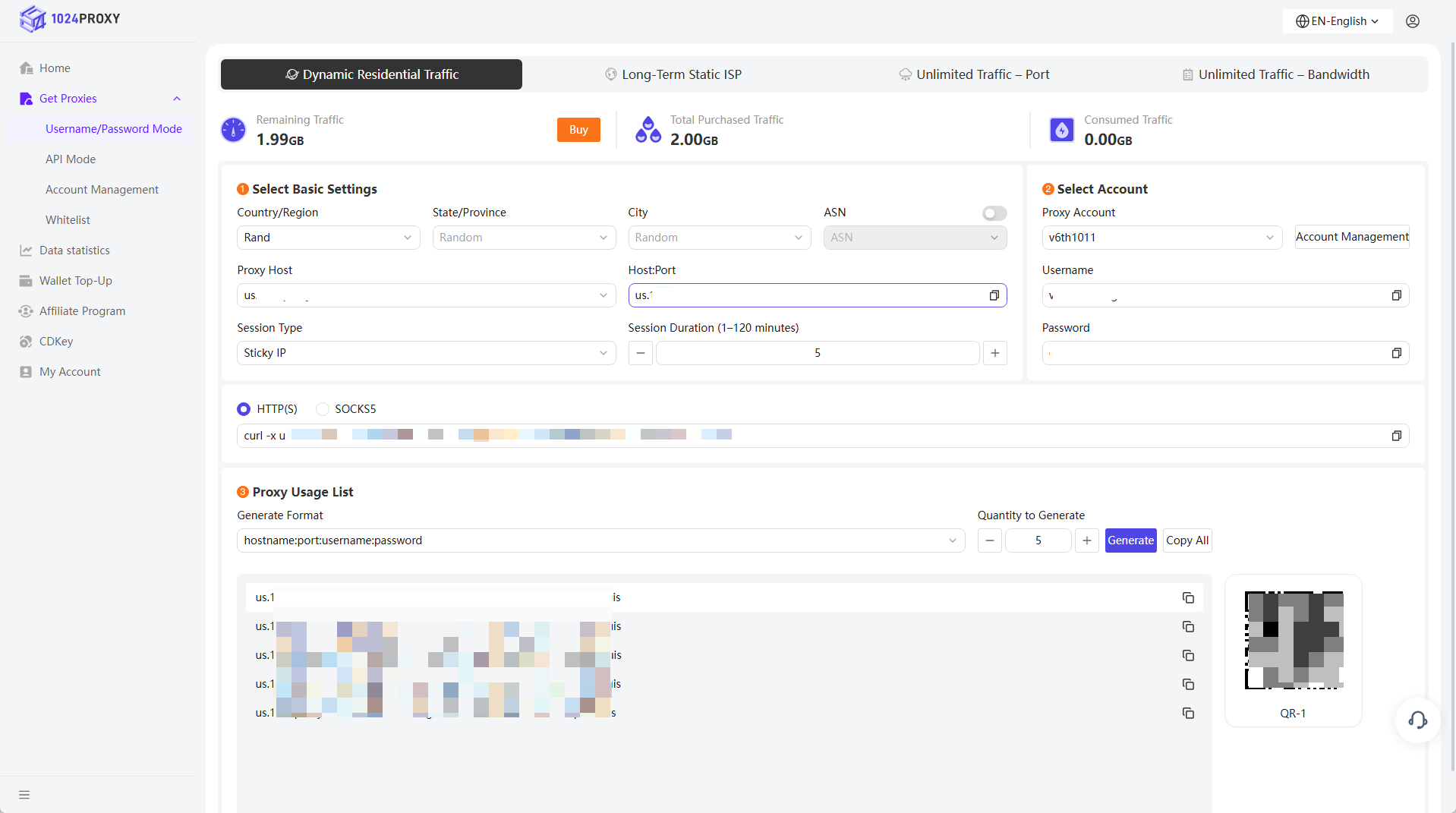Open the customer support headset chat
The height and width of the screenshot is (813, 1456).
tap(1417, 720)
